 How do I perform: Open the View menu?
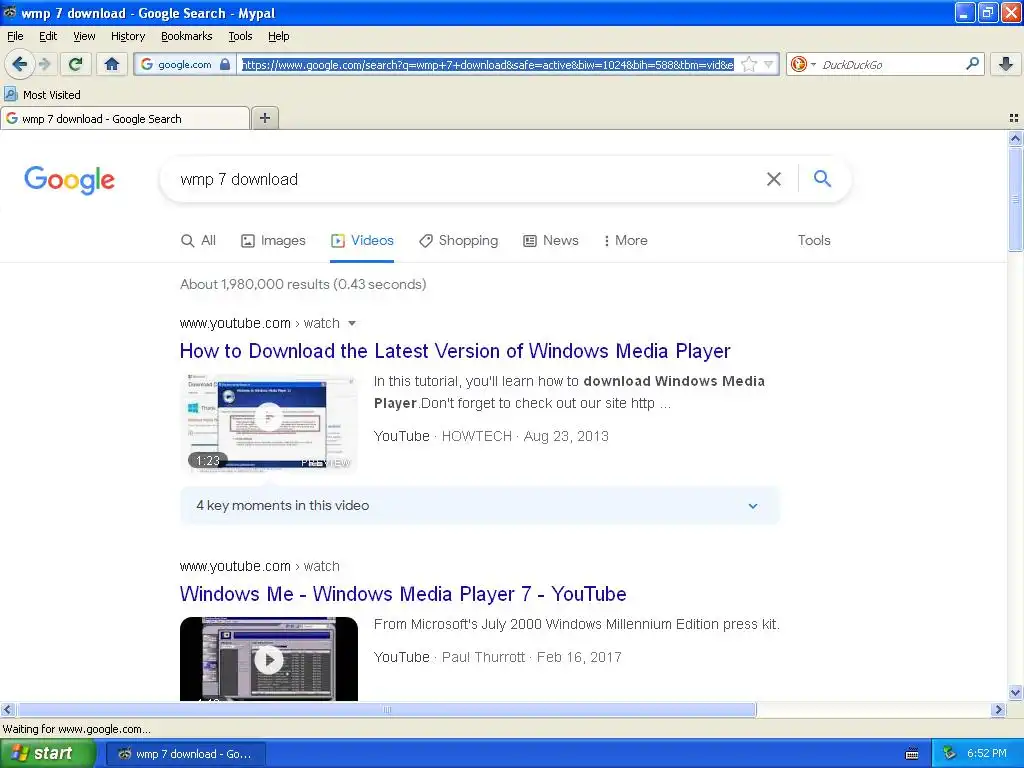84,36
